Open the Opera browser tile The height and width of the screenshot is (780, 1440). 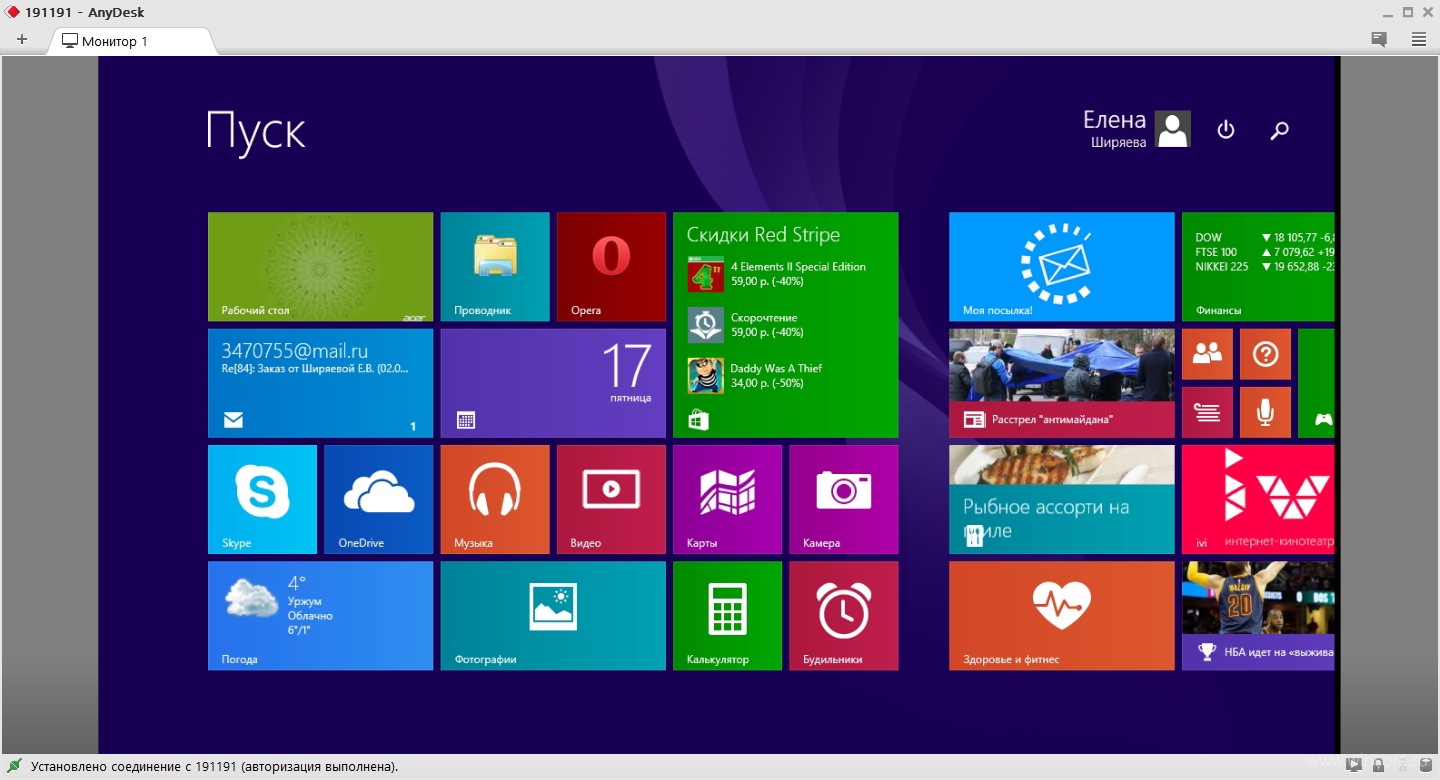[x=611, y=266]
